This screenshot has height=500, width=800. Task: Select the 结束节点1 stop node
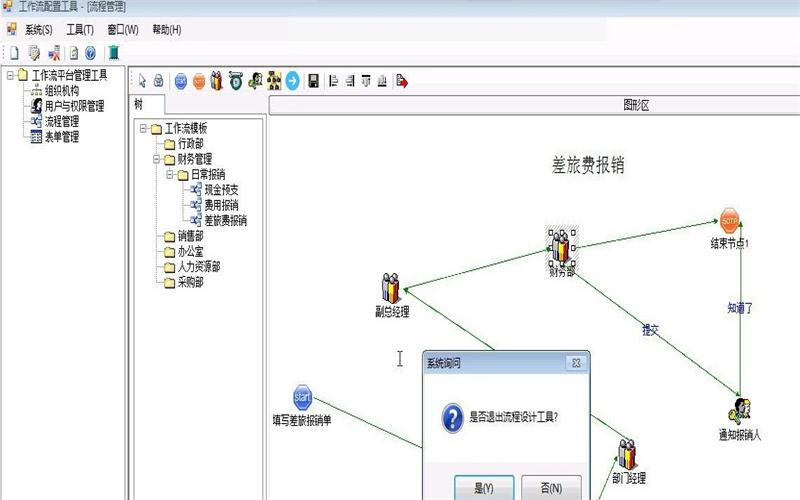tap(730, 221)
